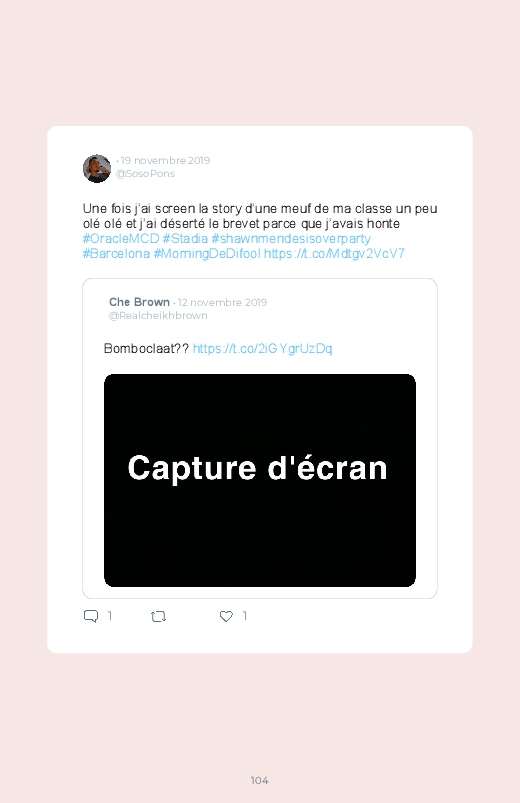Image resolution: width=520 pixels, height=803 pixels.
Task: Click the Che Brown author name
Action: tap(139, 302)
